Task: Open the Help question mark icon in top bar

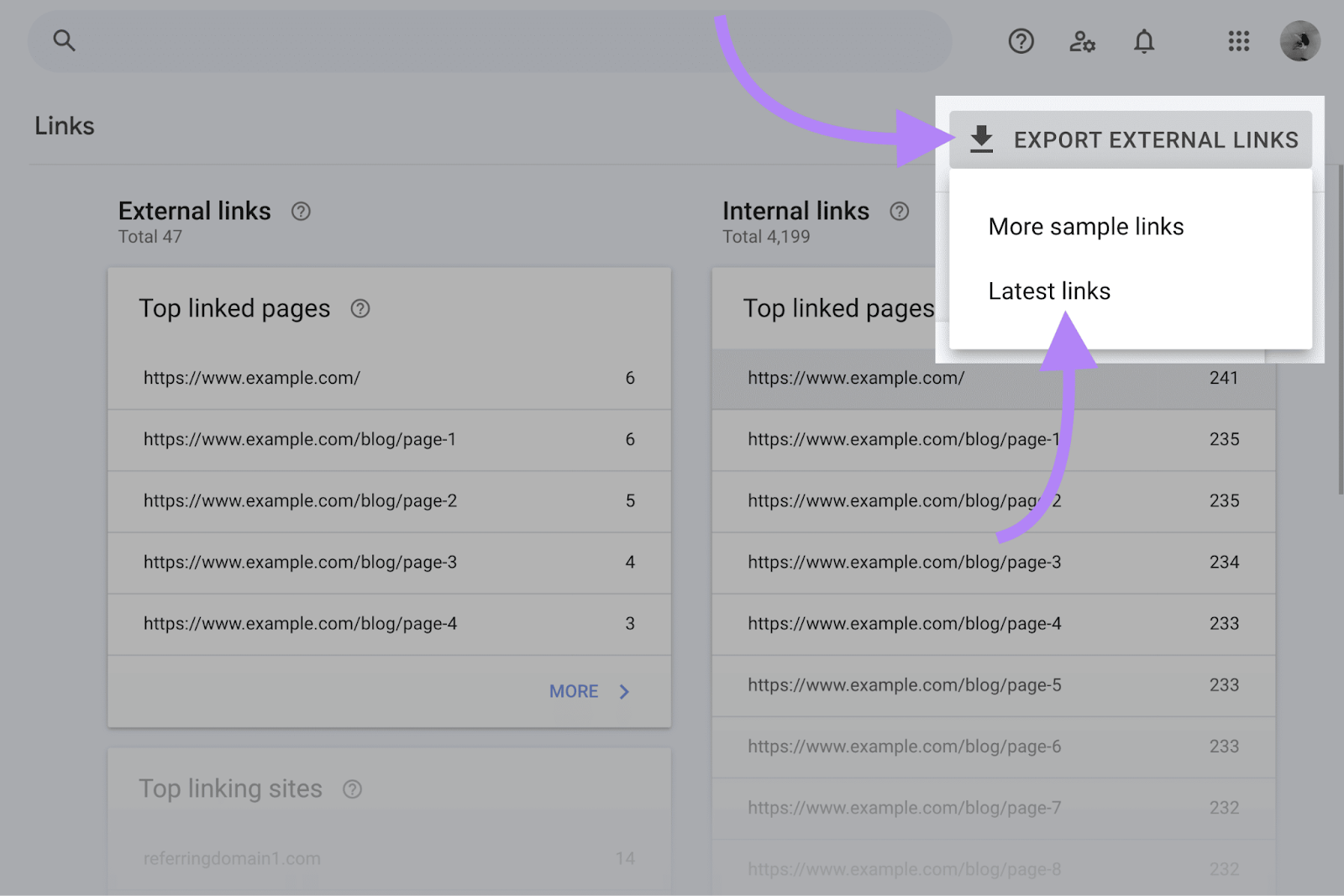Action: point(1020,41)
